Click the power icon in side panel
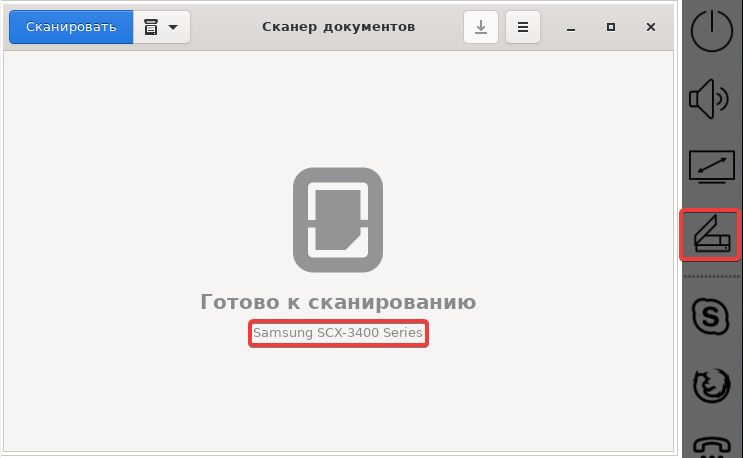The image size is (743, 458). pyautogui.click(x=711, y=33)
